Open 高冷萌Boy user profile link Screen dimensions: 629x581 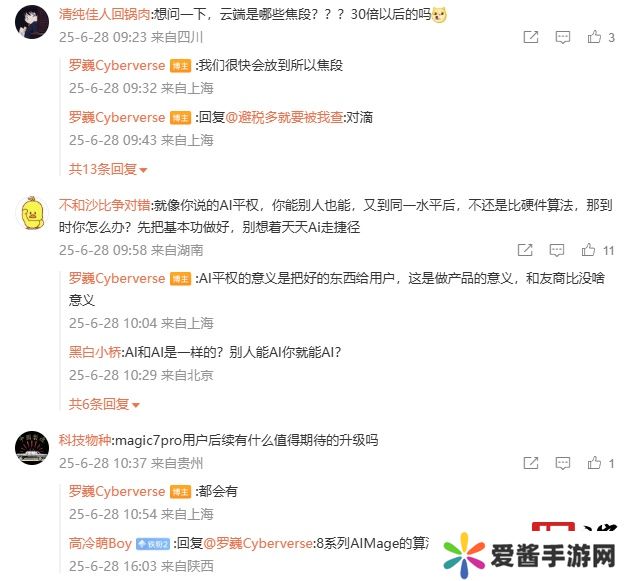(100, 543)
